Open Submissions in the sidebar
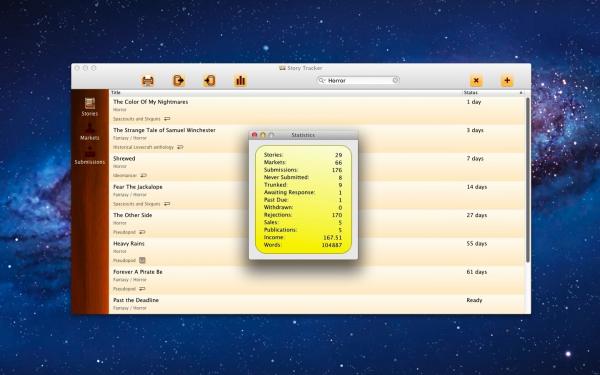Image resolution: width=600 pixels, height=375 pixels. tap(90, 156)
